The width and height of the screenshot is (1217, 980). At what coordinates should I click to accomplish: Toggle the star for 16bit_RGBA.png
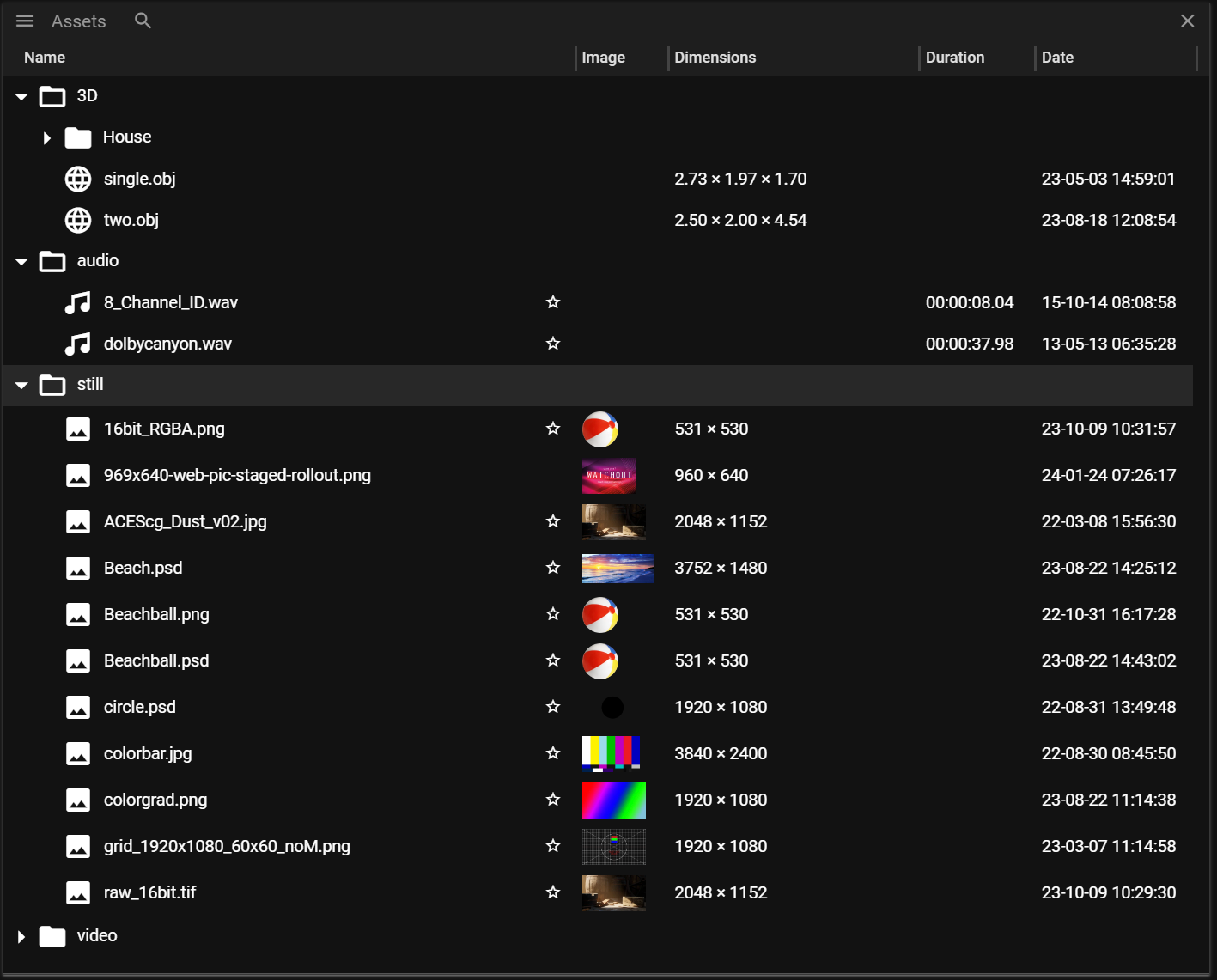point(553,428)
